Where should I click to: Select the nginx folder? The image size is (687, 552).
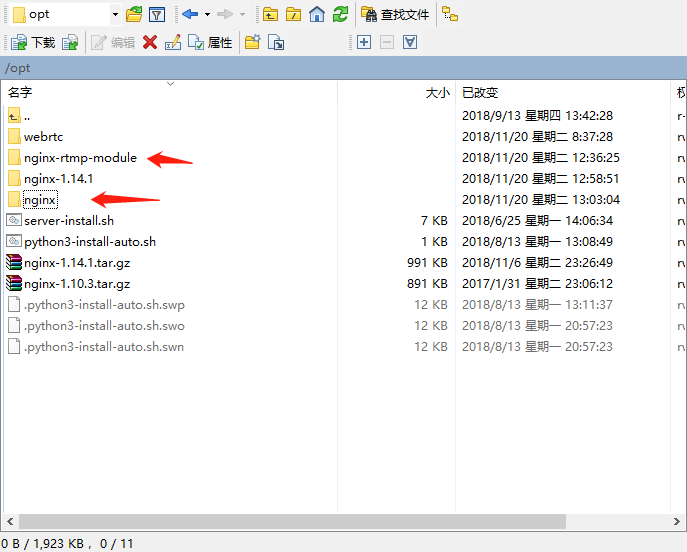click(32, 200)
